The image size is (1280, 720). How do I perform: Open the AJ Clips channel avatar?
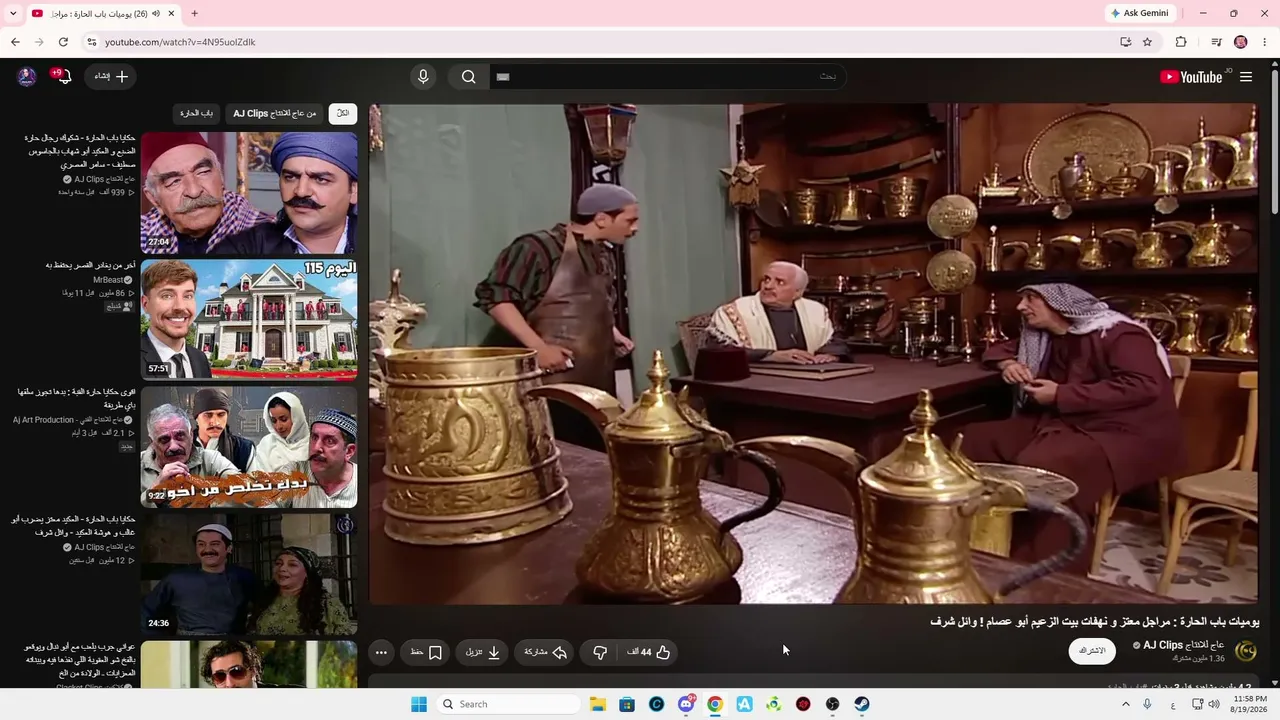pyautogui.click(x=1246, y=651)
